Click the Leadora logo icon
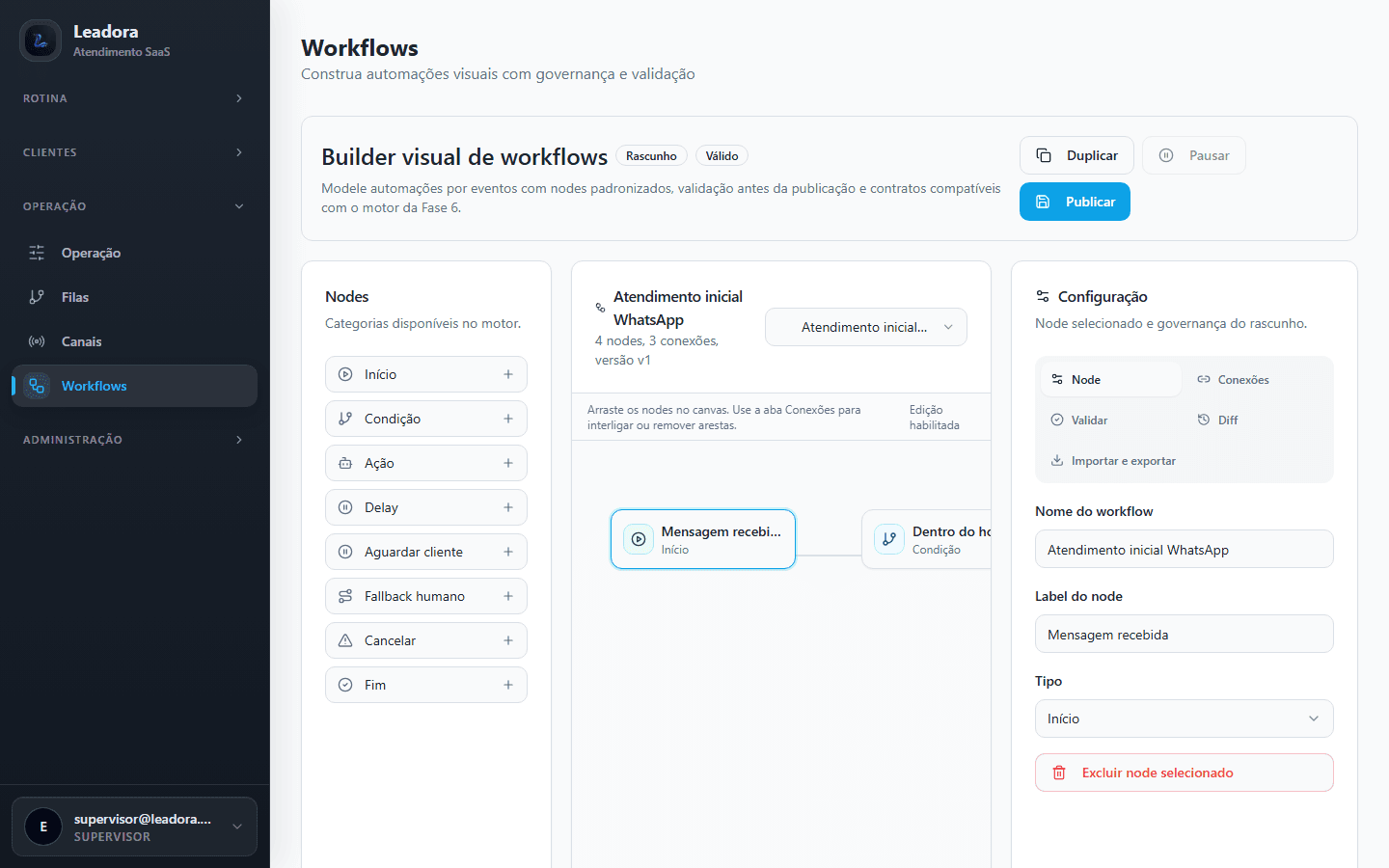This screenshot has width=1389, height=868. [x=41, y=41]
